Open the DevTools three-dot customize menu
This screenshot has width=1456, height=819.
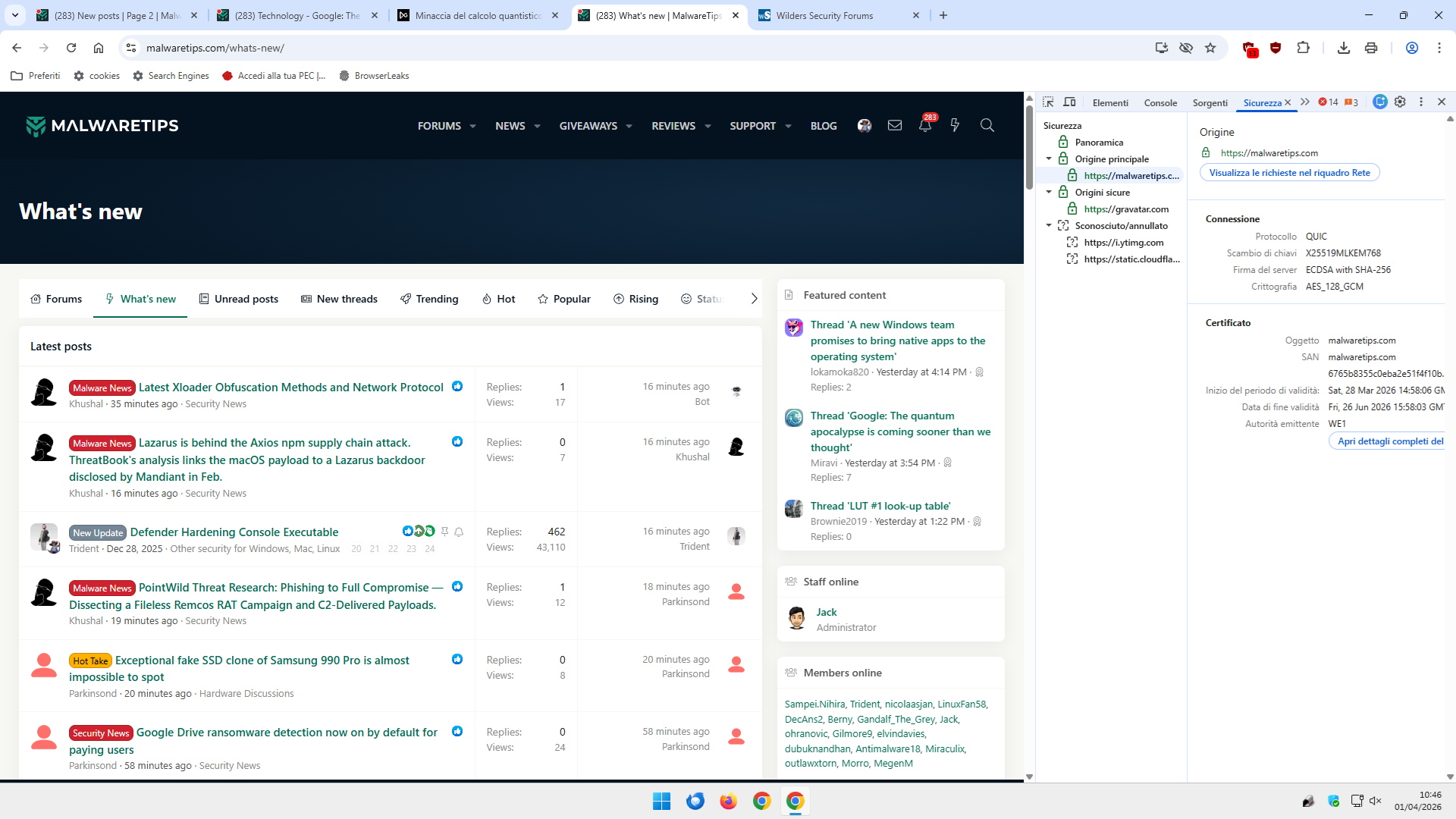pos(1421,102)
